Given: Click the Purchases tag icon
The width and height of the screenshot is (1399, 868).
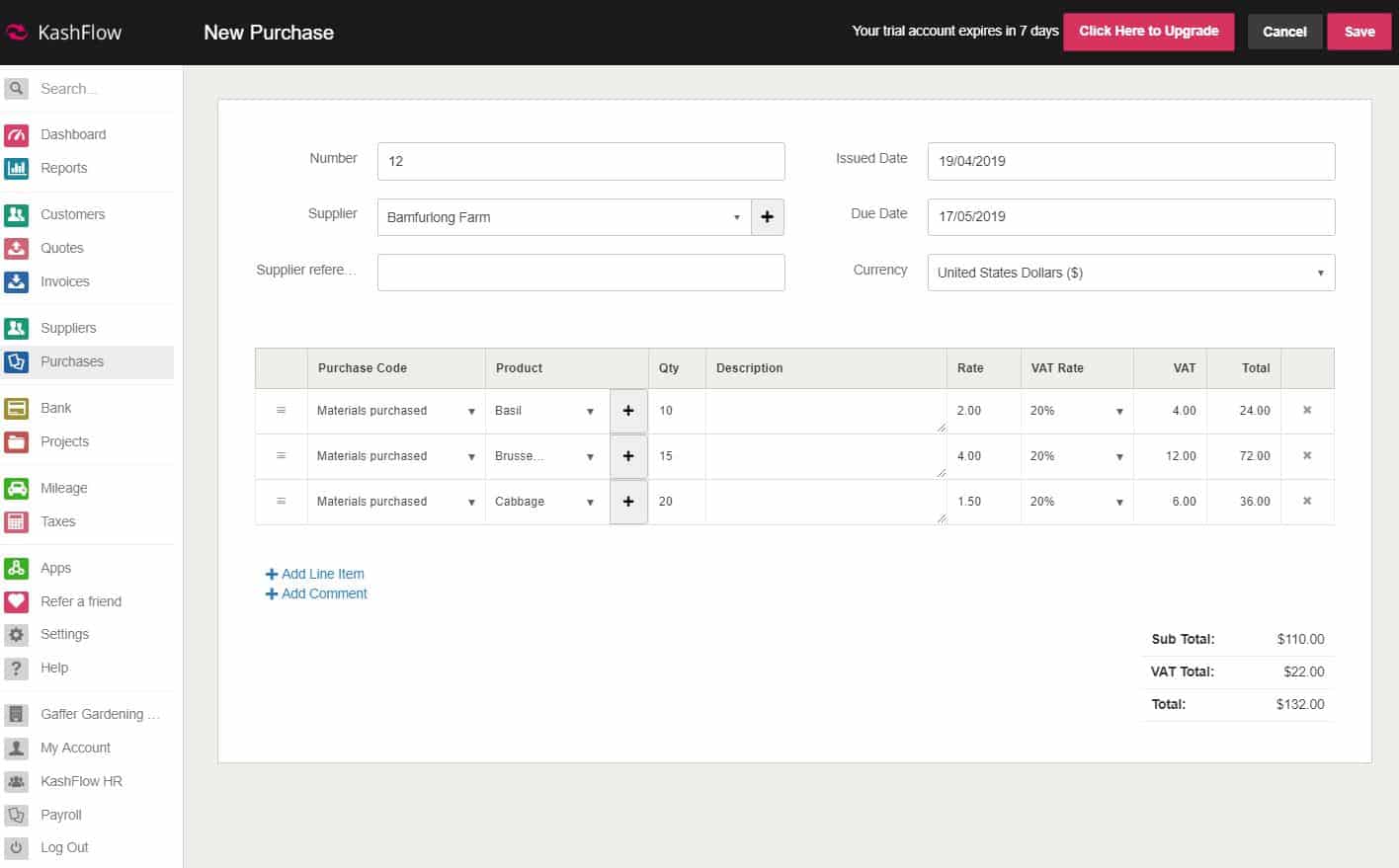Looking at the screenshot, I should [16, 361].
